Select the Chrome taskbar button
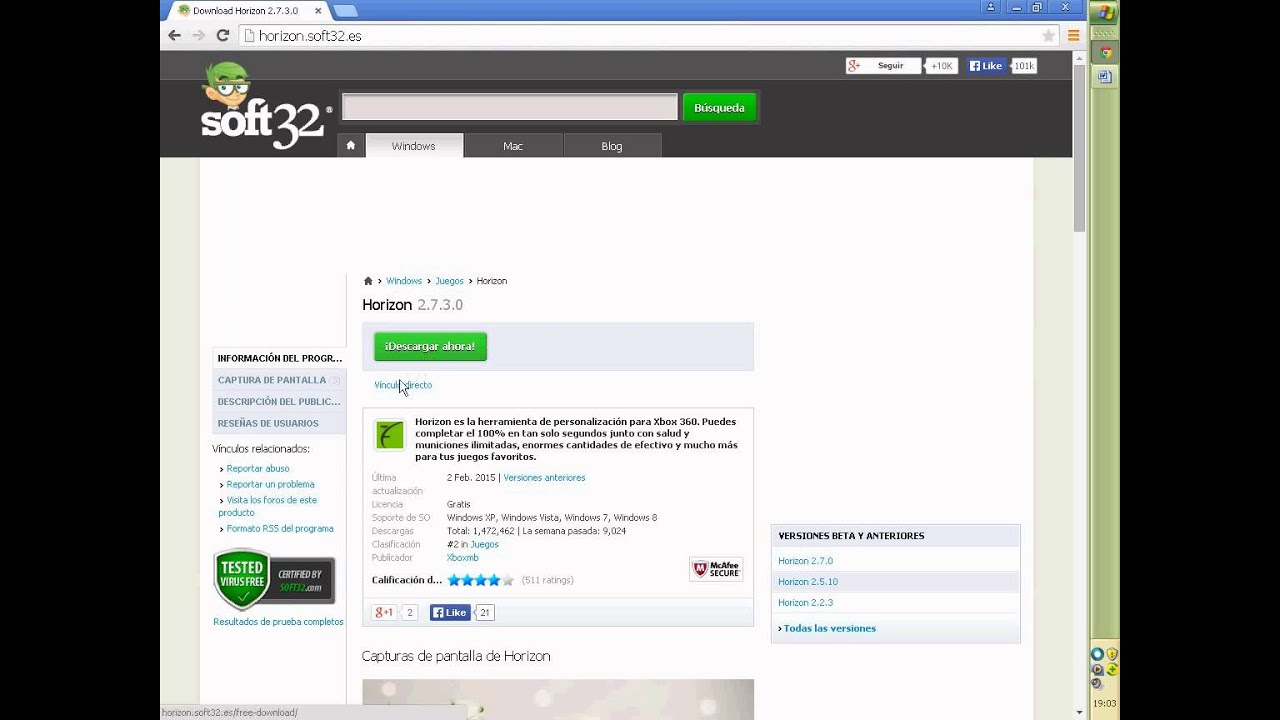The image size is (1280, 720). click(1105, 54)
